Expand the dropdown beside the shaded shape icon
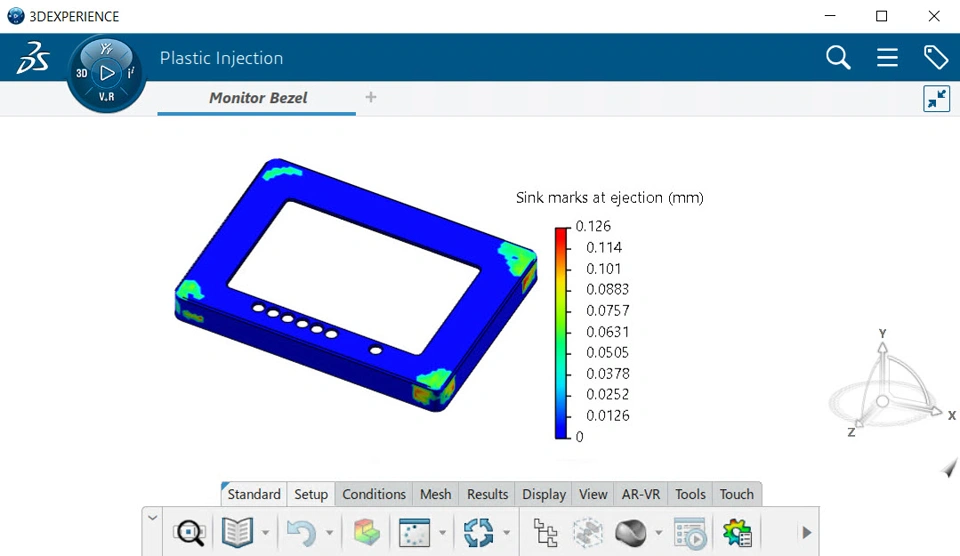The height and width of the screenshot is (556, 960). pos(659,533)
